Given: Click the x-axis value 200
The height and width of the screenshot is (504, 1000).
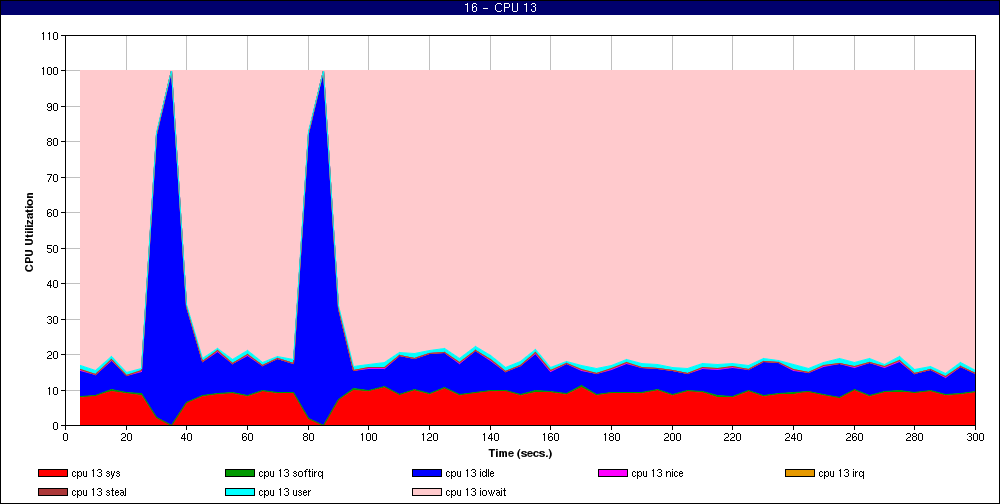Looking at the screenshot, I should tap(672, 437).
